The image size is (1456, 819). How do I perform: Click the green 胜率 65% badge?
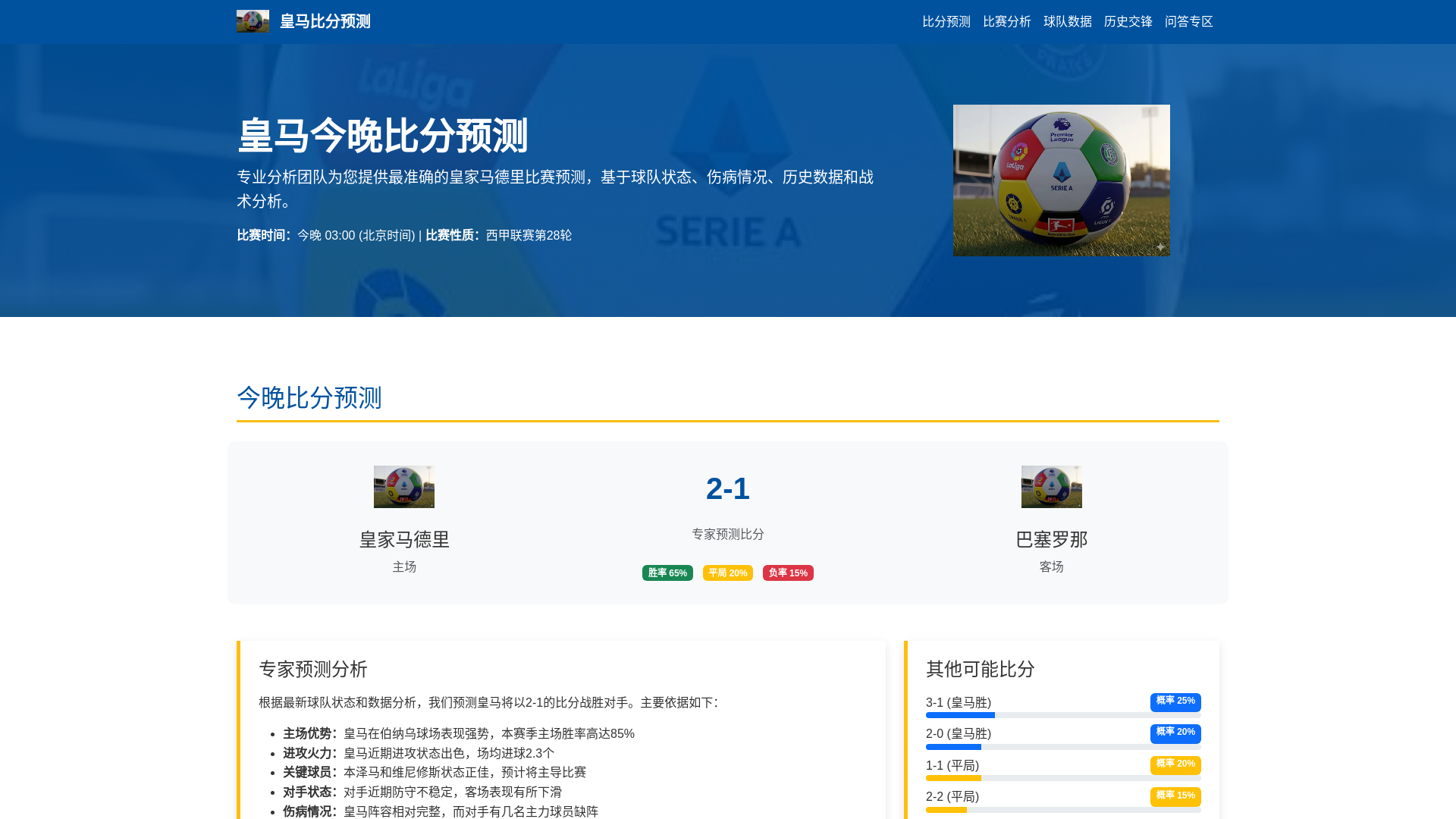(667, 573)
